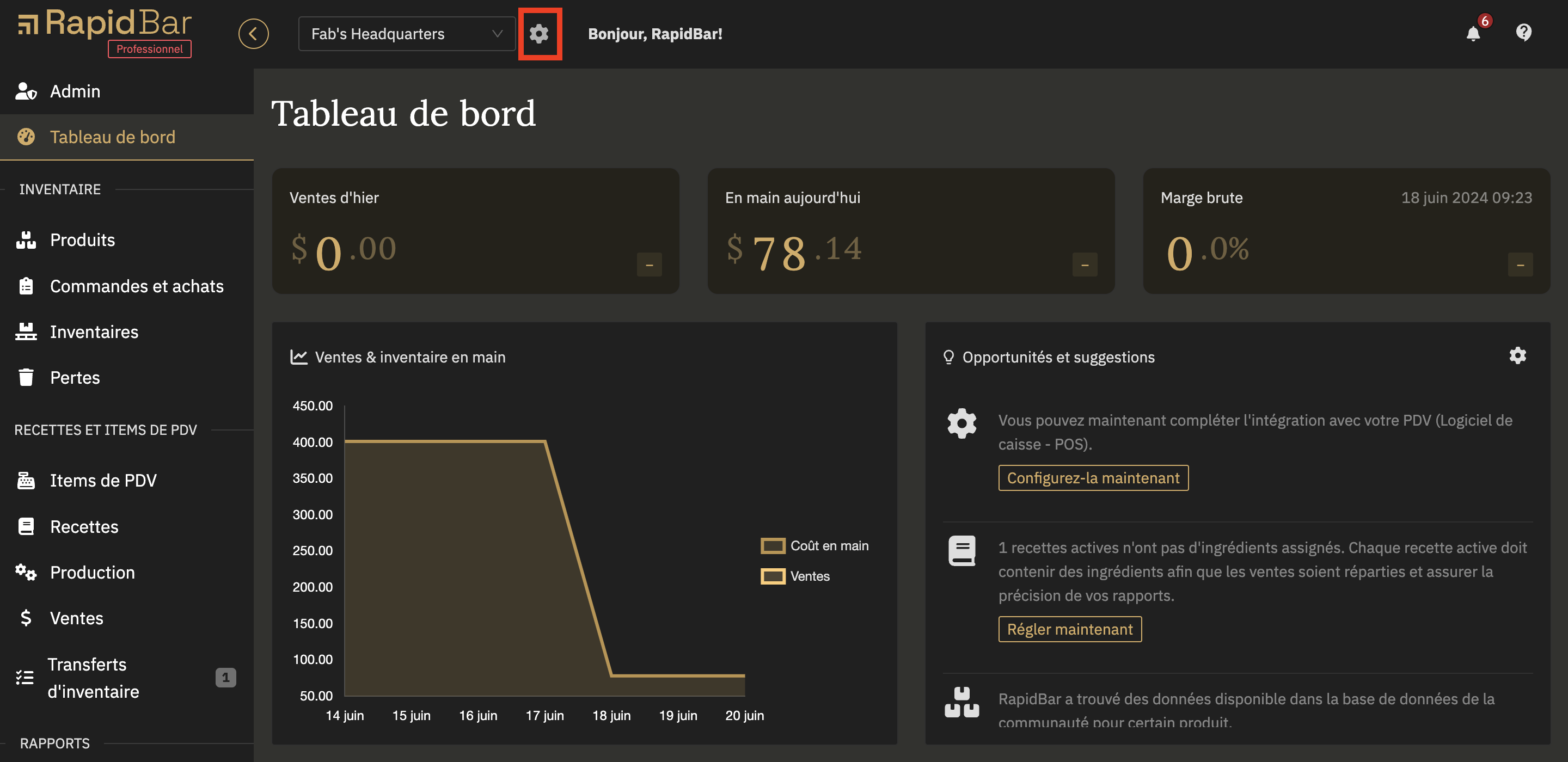Collapse the Marge brute card with minus
Viewport: 1568px width, 762px height.
(1520, 265)
